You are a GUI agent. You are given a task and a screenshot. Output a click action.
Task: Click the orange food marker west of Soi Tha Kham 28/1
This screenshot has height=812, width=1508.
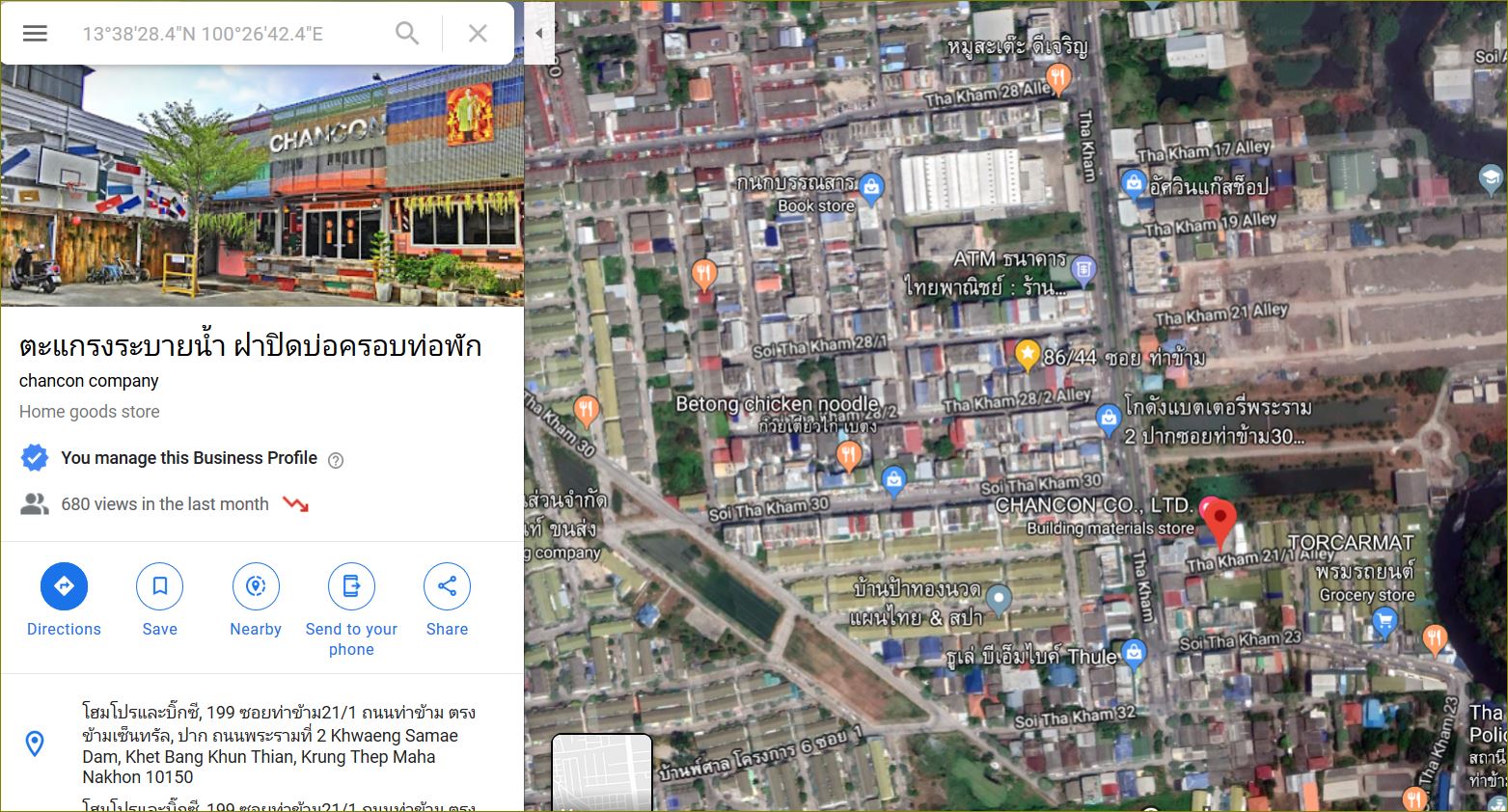coord(704,275)
